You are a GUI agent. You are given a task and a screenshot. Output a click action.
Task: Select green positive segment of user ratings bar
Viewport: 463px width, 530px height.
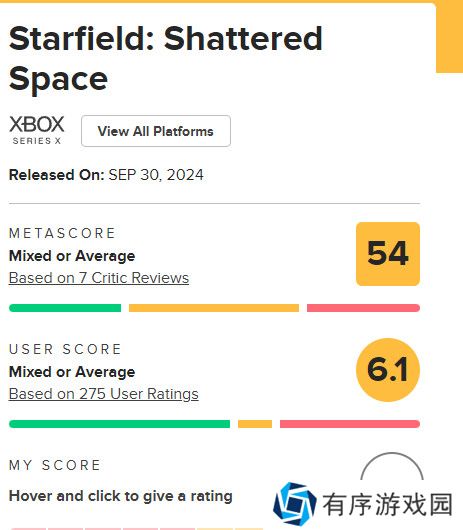coord(119,424)
